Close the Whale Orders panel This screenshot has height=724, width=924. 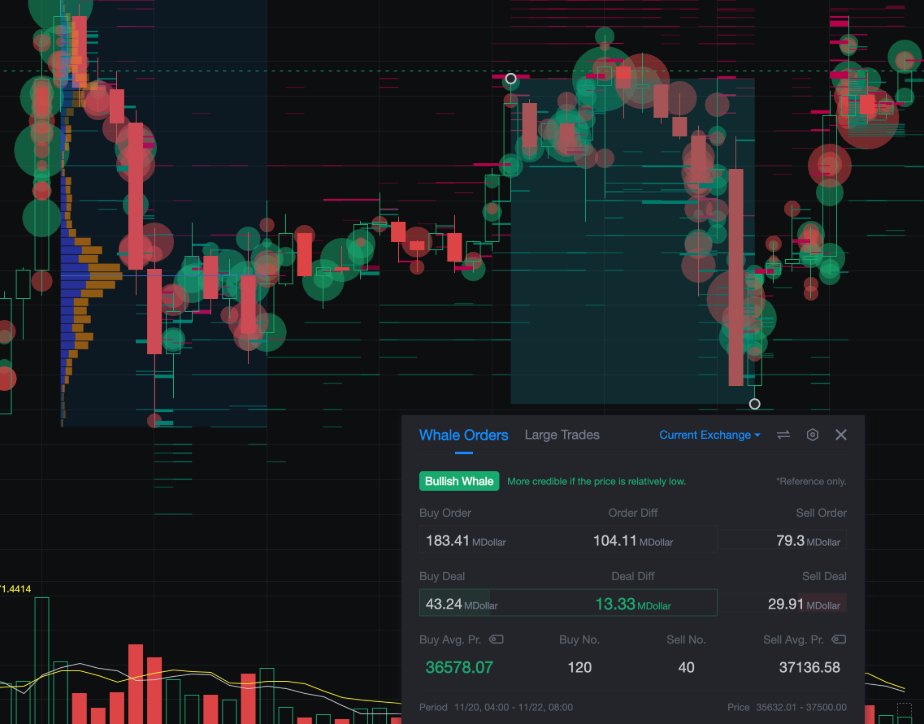841,435
